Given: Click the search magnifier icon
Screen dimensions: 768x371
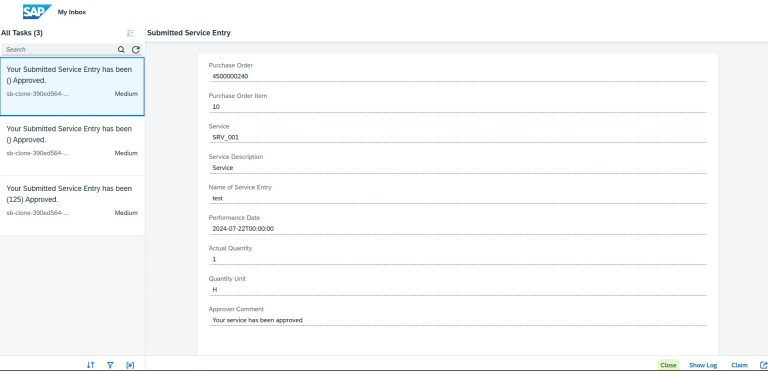Looking at the screenshot, I should (x=121, y=49).
